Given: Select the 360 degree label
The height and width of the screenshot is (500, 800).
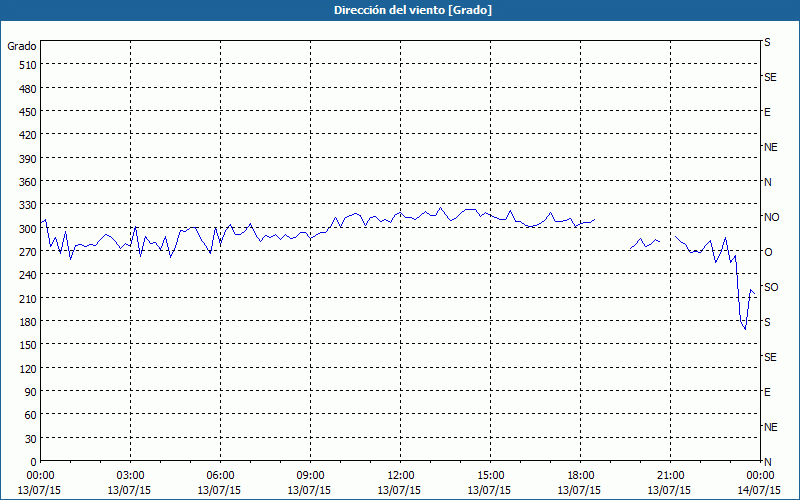Looking at the screenshot, I should pos(28,182).
